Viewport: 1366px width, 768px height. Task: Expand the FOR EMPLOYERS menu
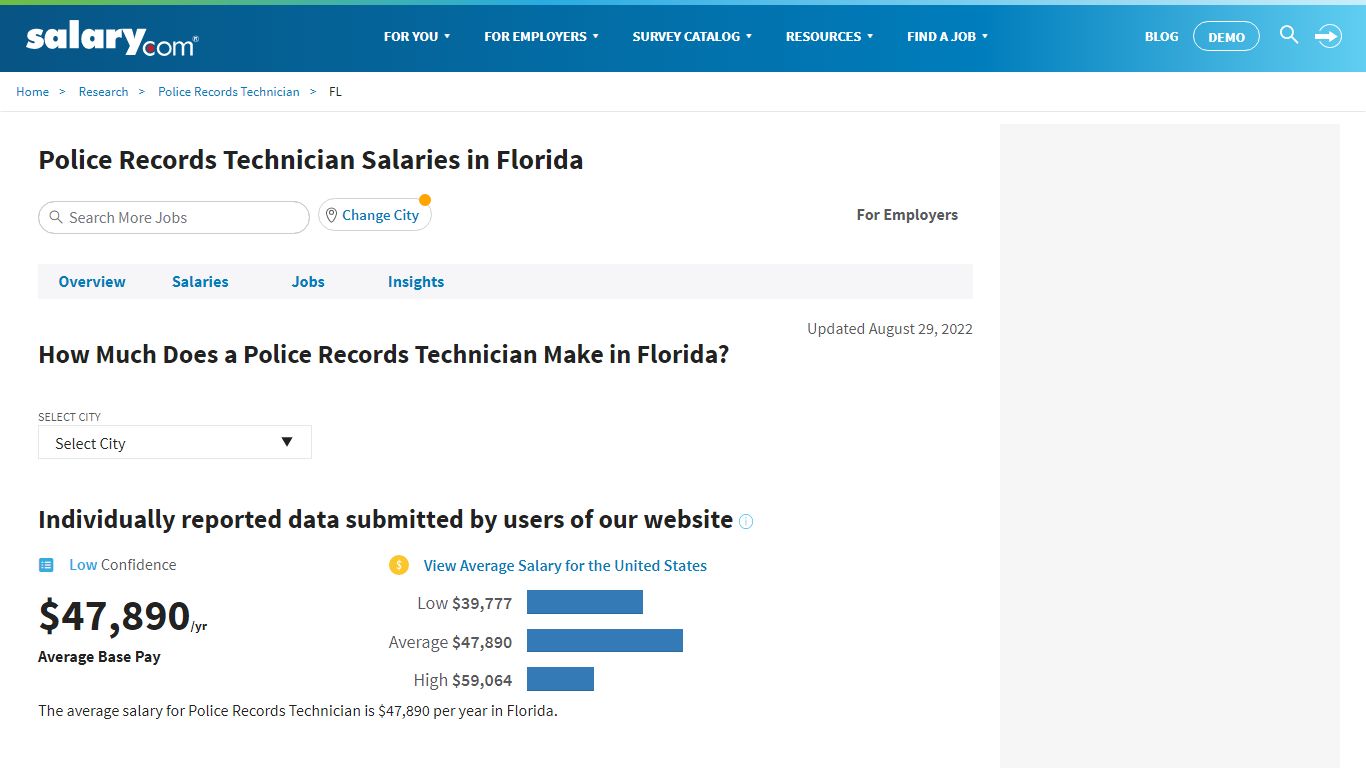click(541, 36)
